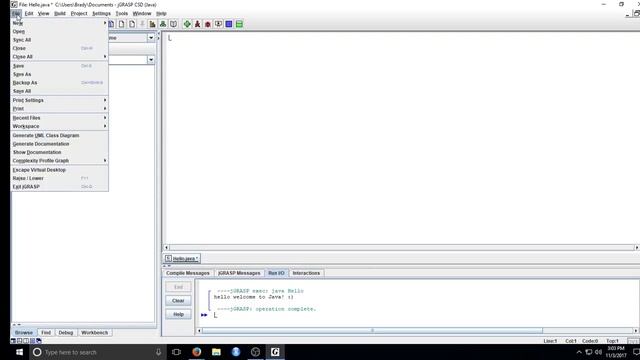Viewport: 640px width, 360px height.
Task: Select Generate UML Class Diagram
Action: tap(60, 135)
